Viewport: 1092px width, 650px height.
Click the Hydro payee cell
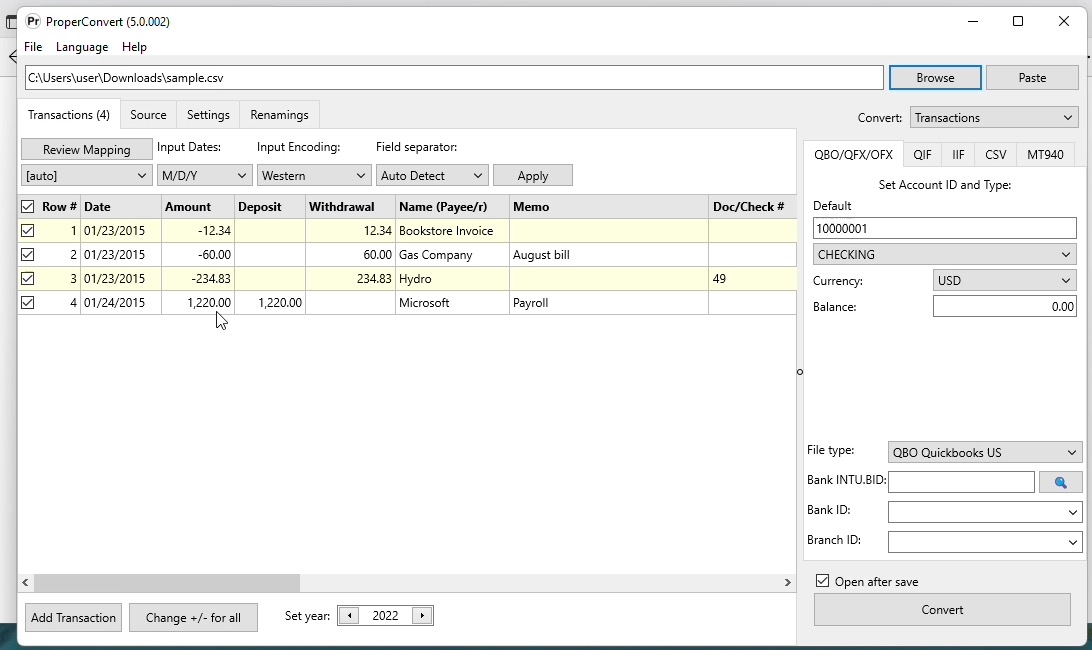[452, 279]
